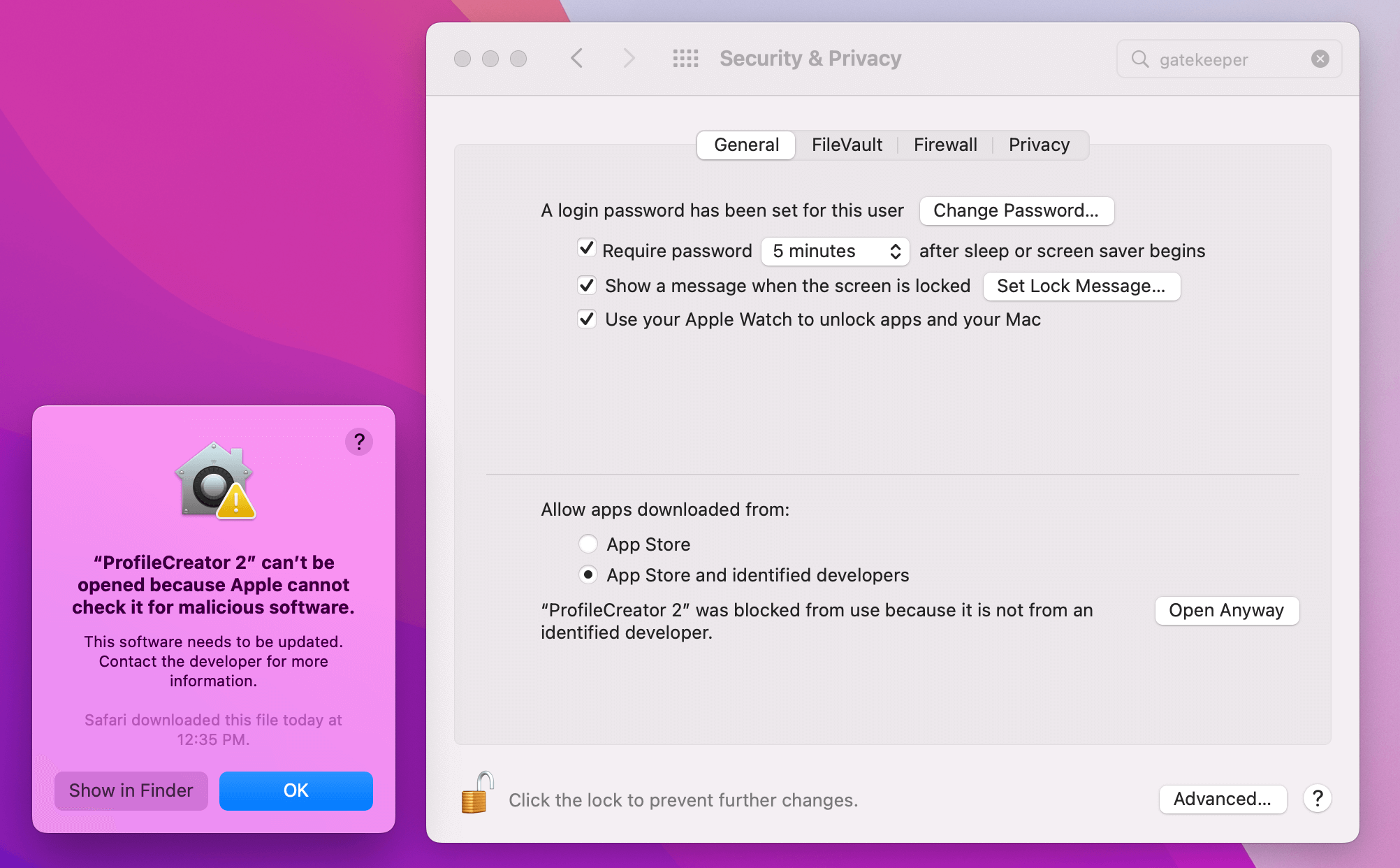Open the Firewall tab
This screenshot has width=1400, height=868.
(x=945, y=145)
